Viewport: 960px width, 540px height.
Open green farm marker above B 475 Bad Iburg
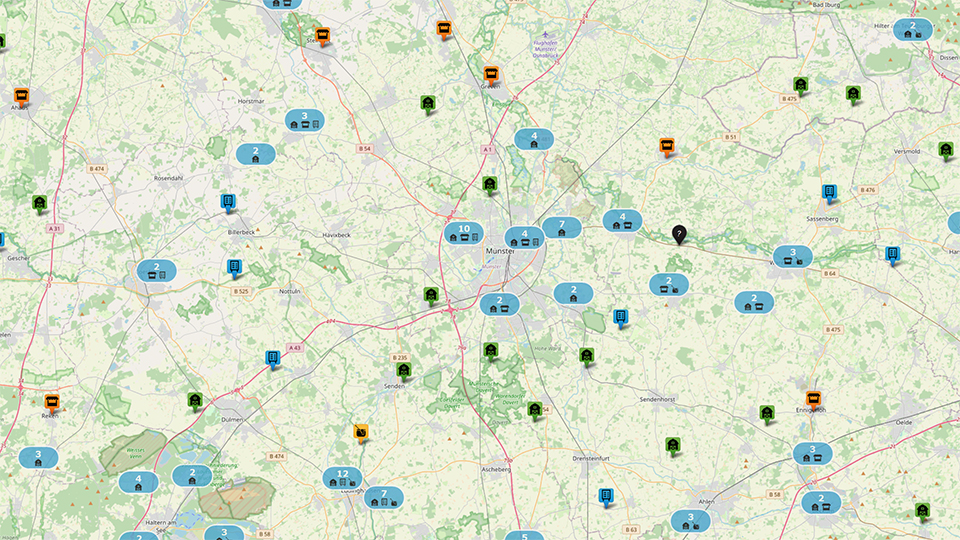(x=800, y=86)
